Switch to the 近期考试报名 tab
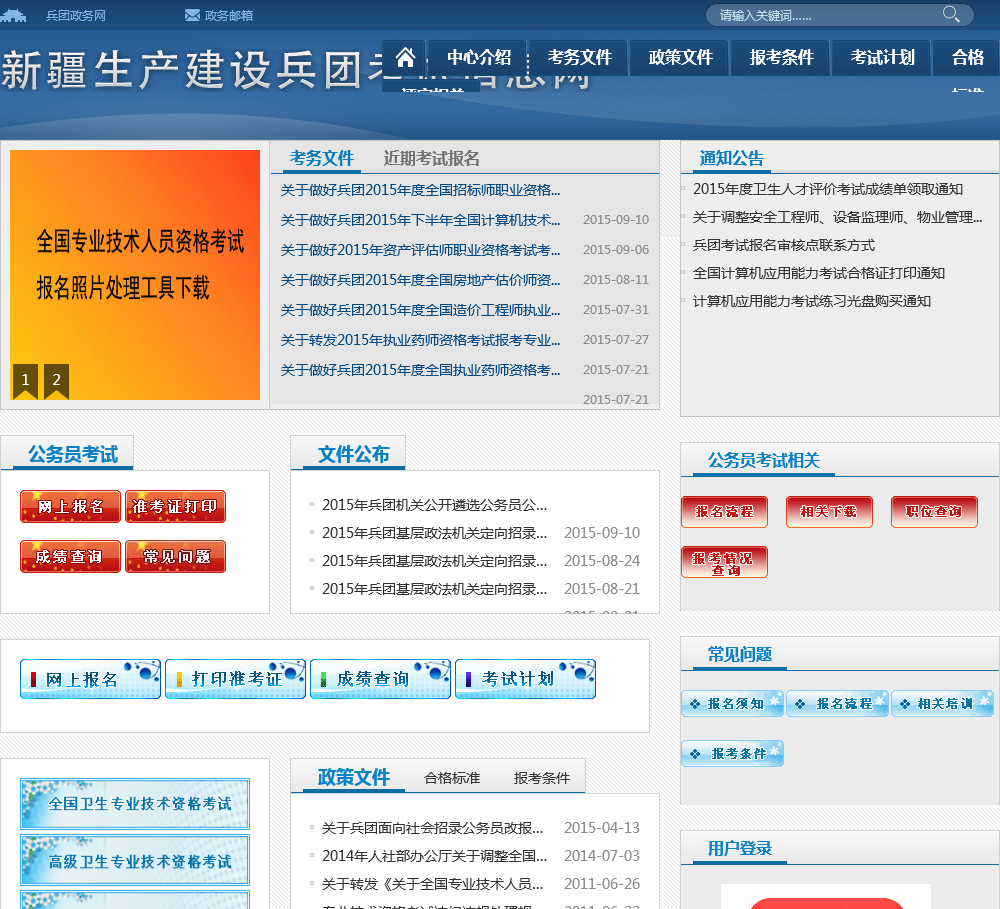 pos(432,158)
